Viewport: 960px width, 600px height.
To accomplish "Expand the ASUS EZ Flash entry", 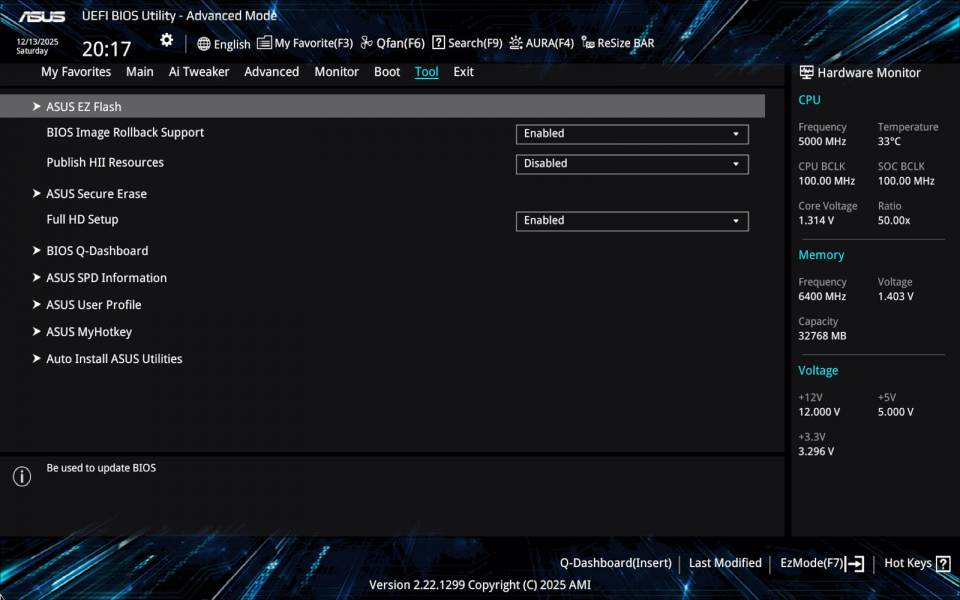I will coord(84,107).
